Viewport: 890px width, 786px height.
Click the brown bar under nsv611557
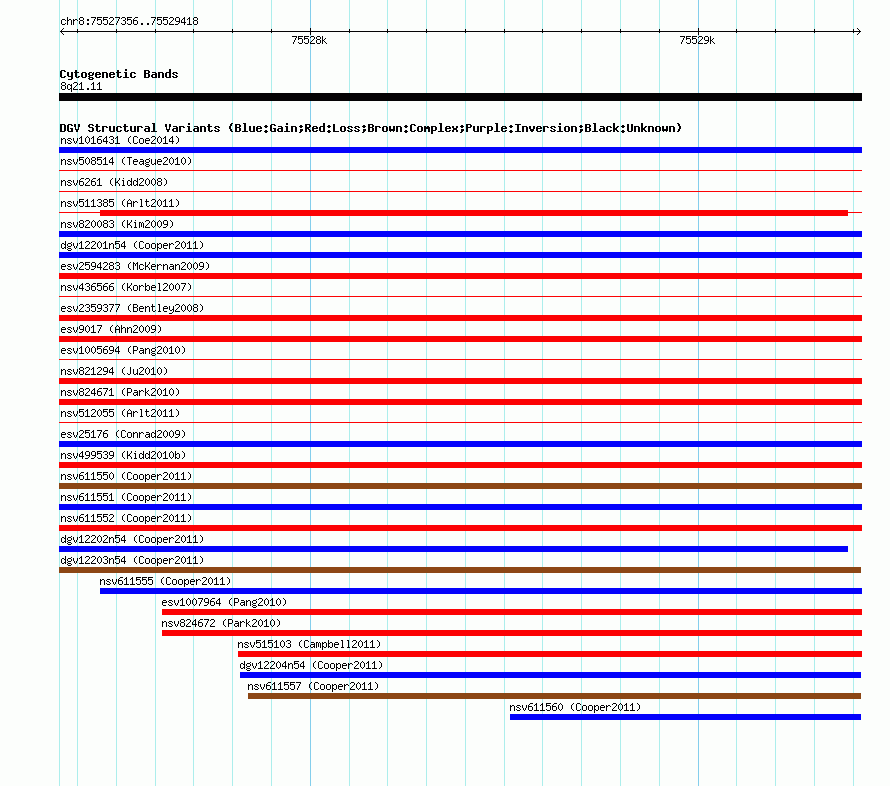pos(555,696)
